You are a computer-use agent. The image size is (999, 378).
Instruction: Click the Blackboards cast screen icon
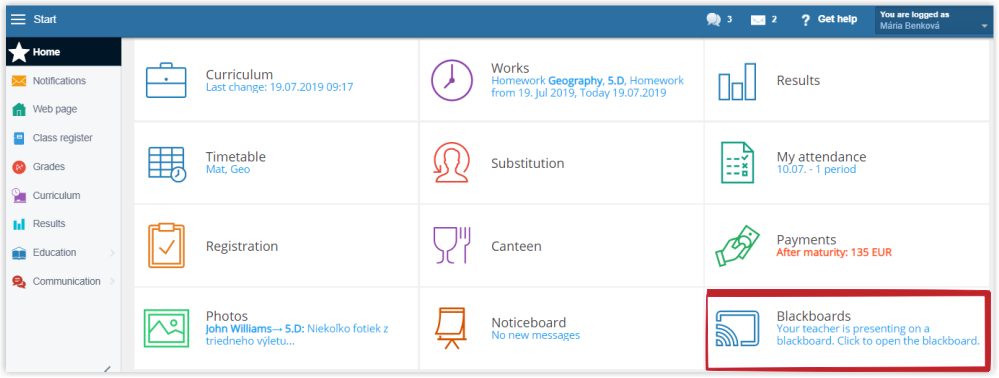tap(737, 328)
